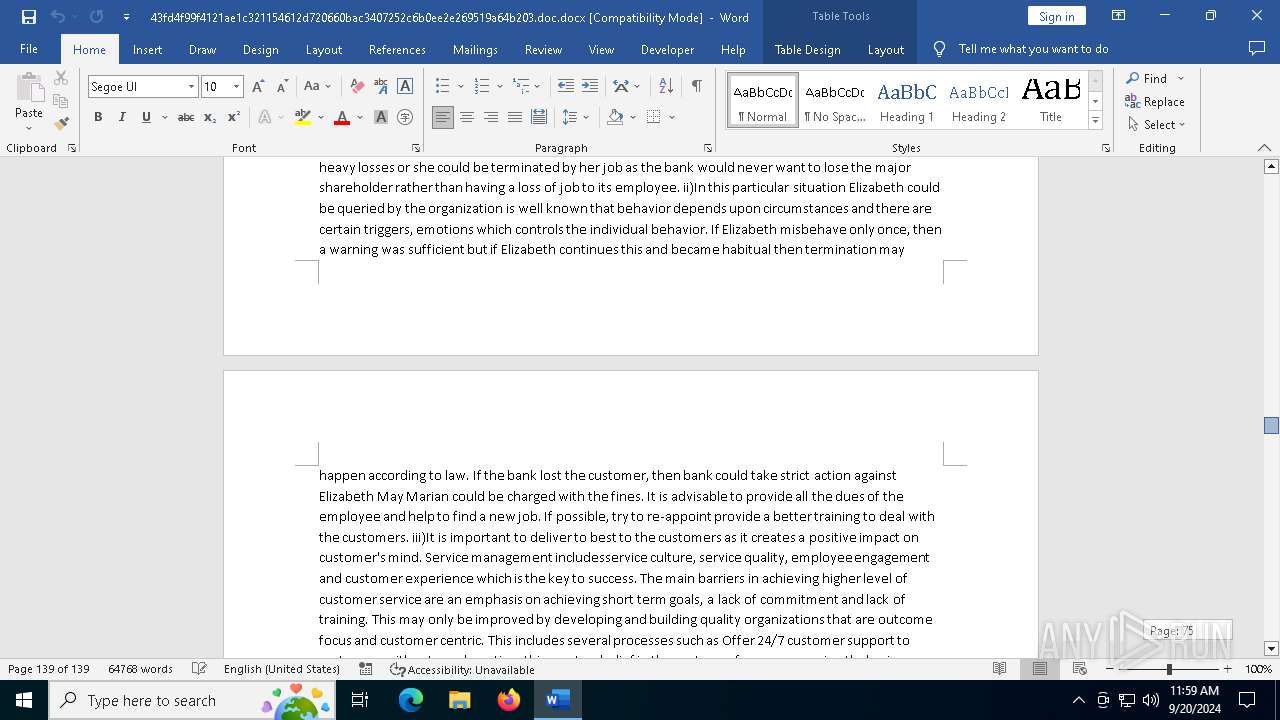Apply superscript formatting
Image resolution: width=1280 pixels, height=720 pixels.
(234, 117)
